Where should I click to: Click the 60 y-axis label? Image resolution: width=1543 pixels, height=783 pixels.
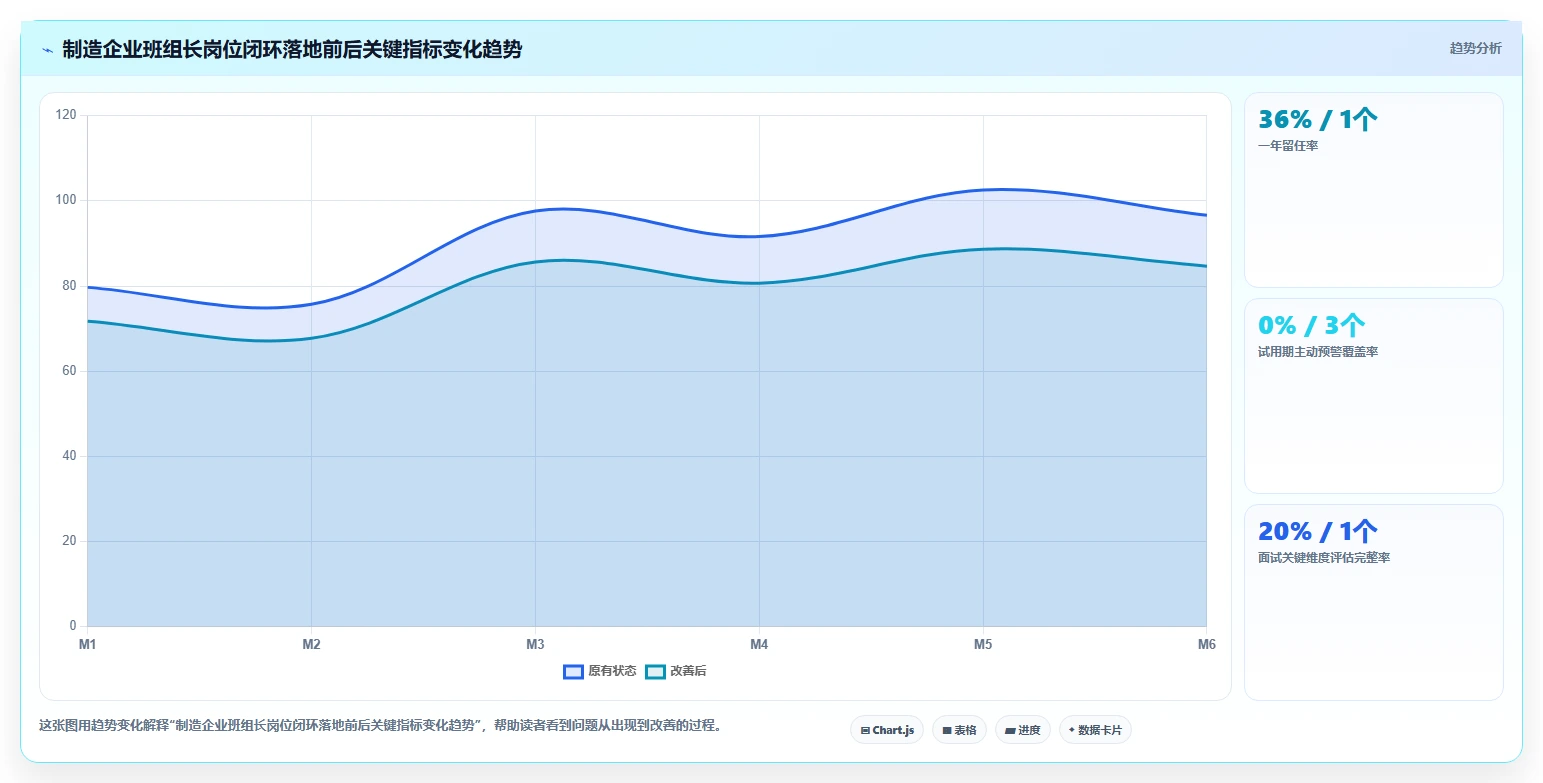coord(69,371)
